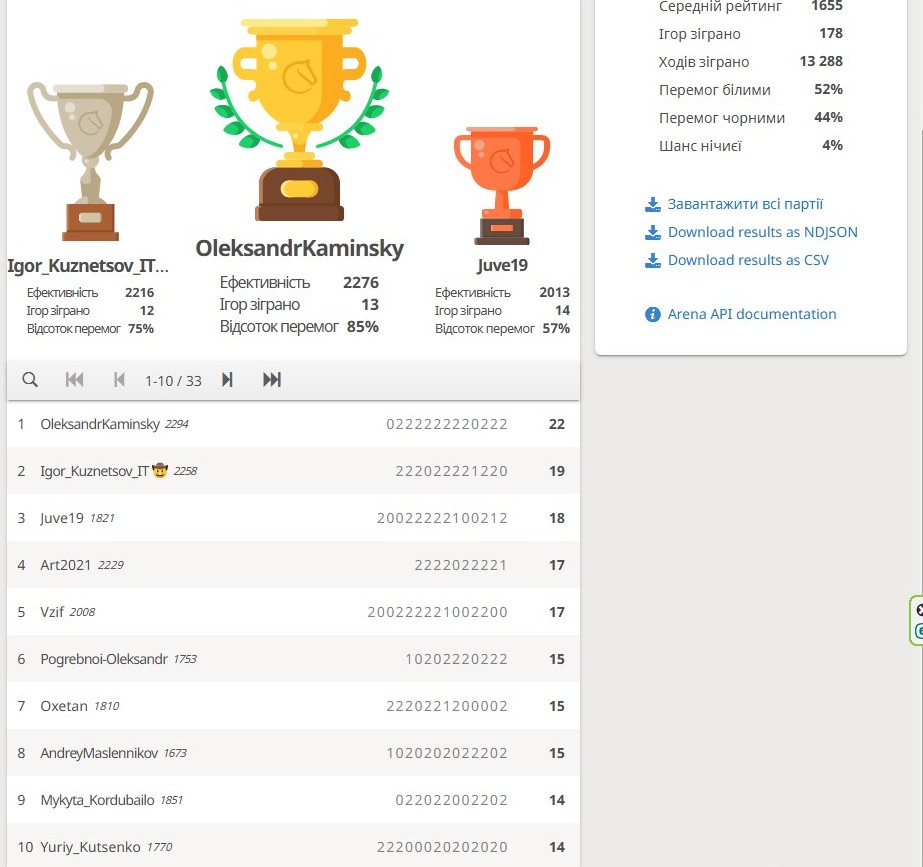This screenshot has width=923, height=867.
Task: Click the Arena API documentation info icon
Action: tap(653, 314)
